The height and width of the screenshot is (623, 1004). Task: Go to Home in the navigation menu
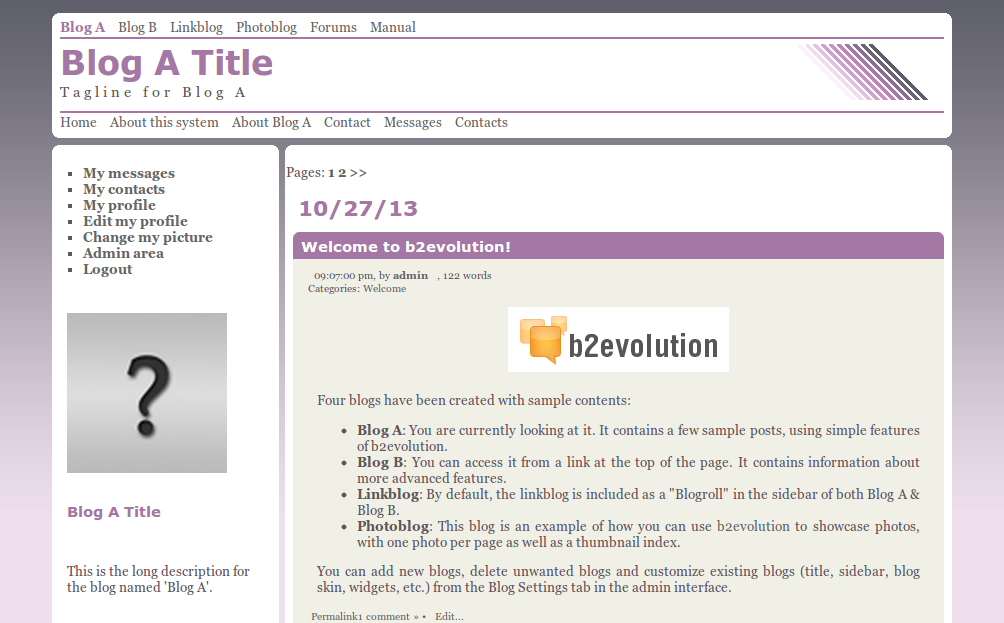[x=78, y=122]
